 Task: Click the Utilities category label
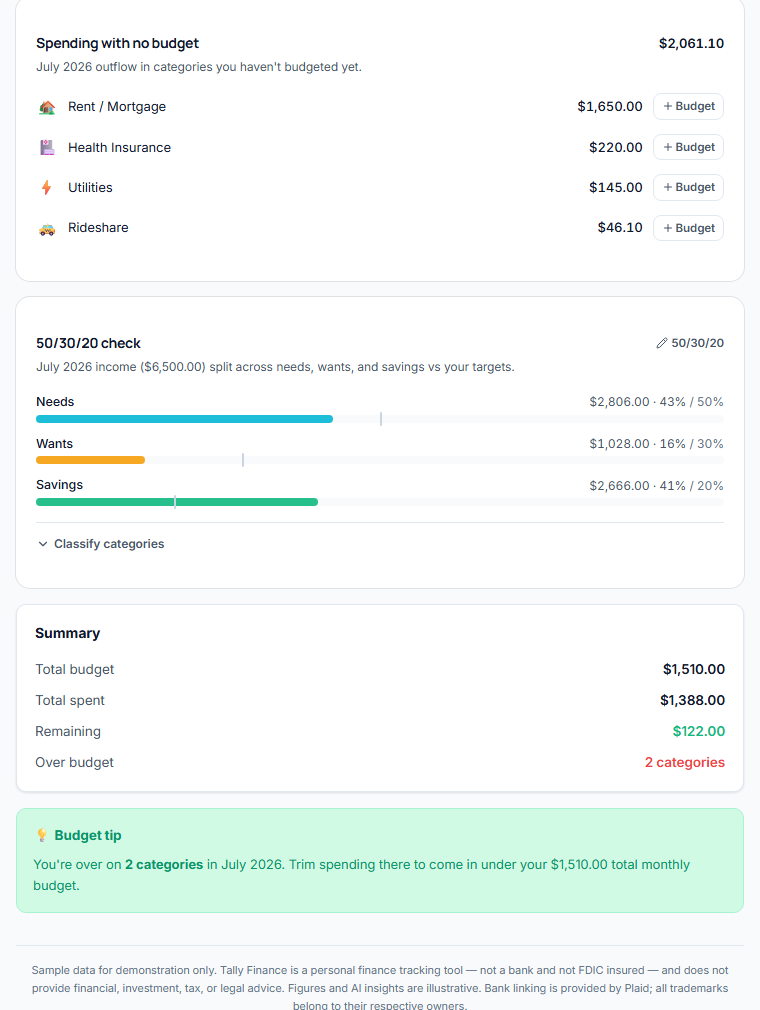coord(90,187)
